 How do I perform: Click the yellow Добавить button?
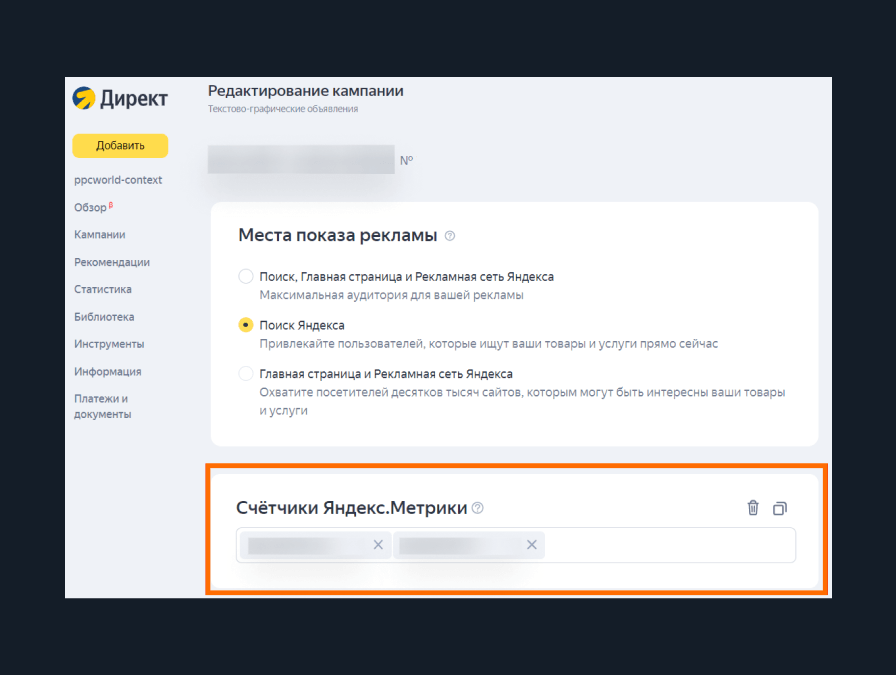pyautogui.click(x=120, y=146)
